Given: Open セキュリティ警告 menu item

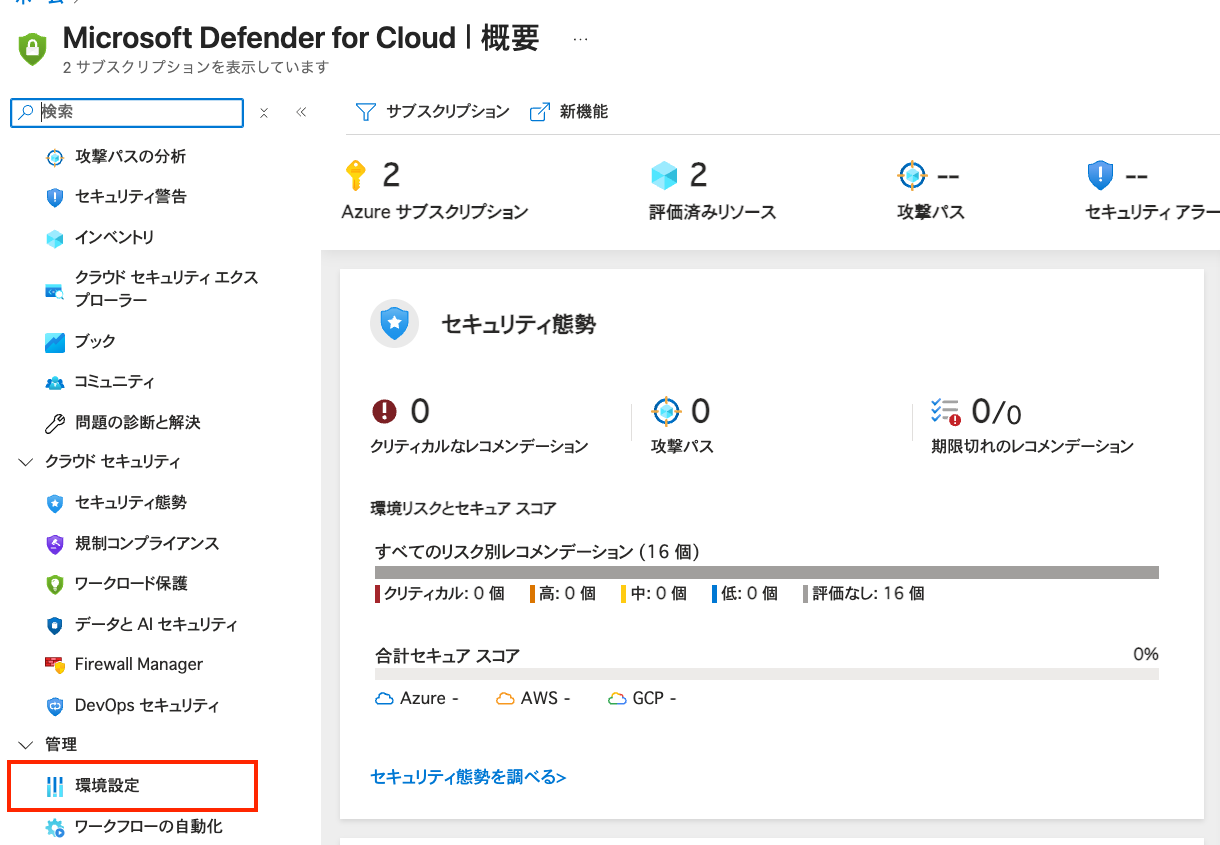Looking at the screenshot, I should tap(130, 197).
